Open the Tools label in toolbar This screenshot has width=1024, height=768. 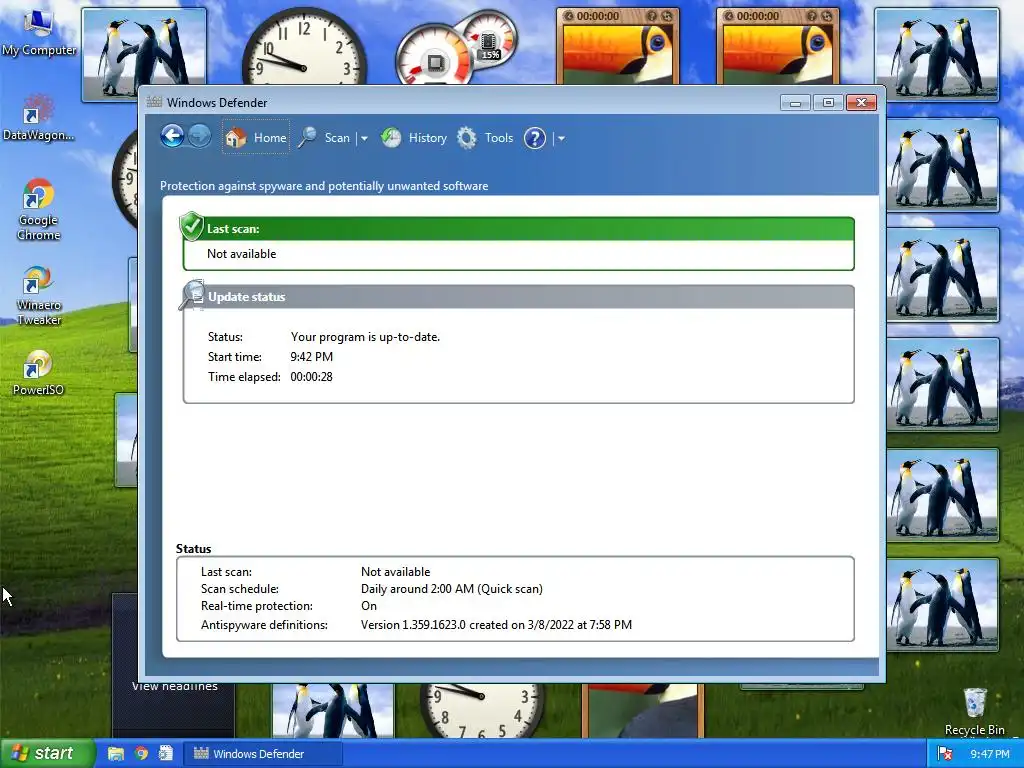point(499,138)
